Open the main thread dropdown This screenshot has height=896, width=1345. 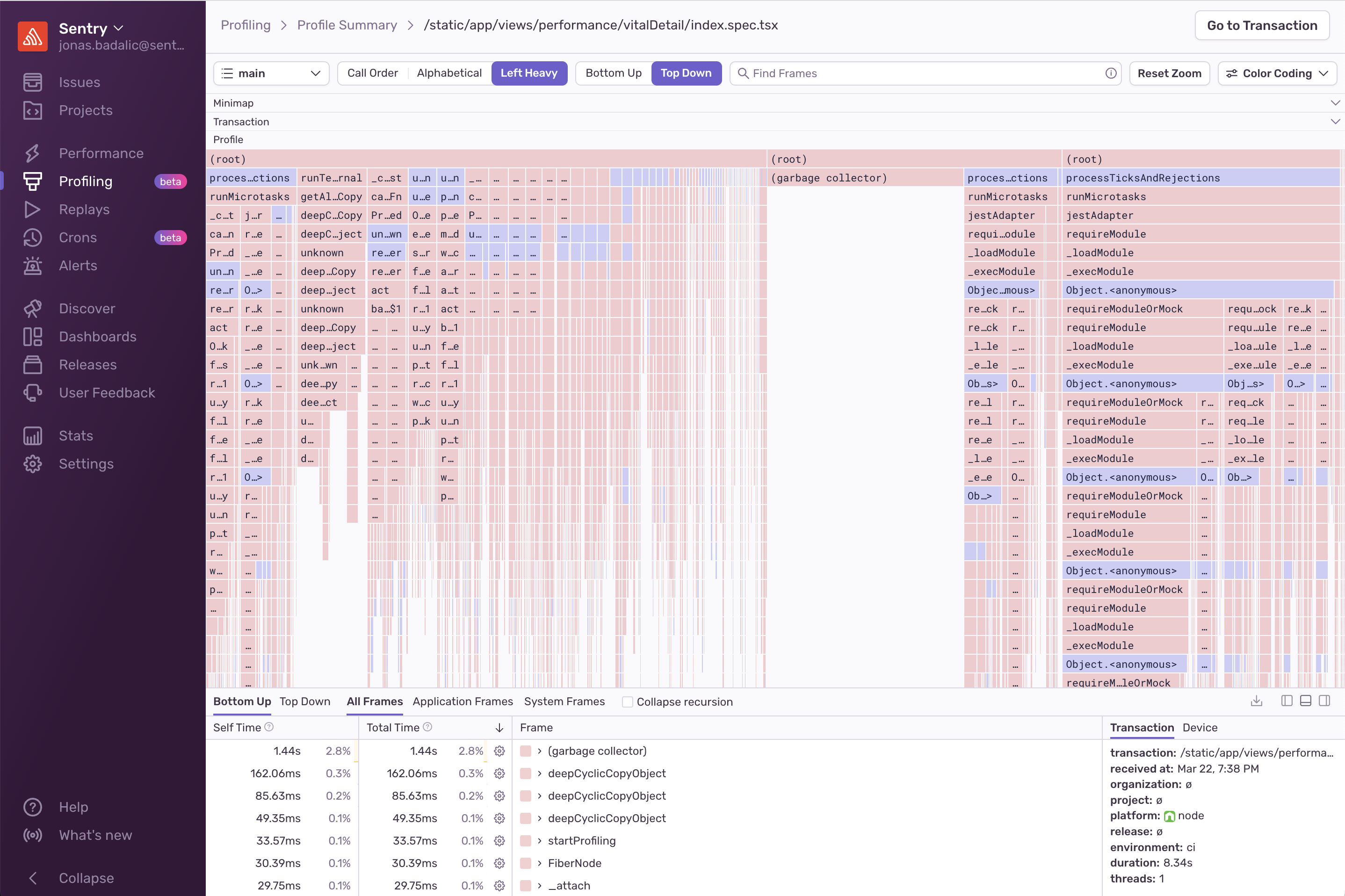coord(271,73)
